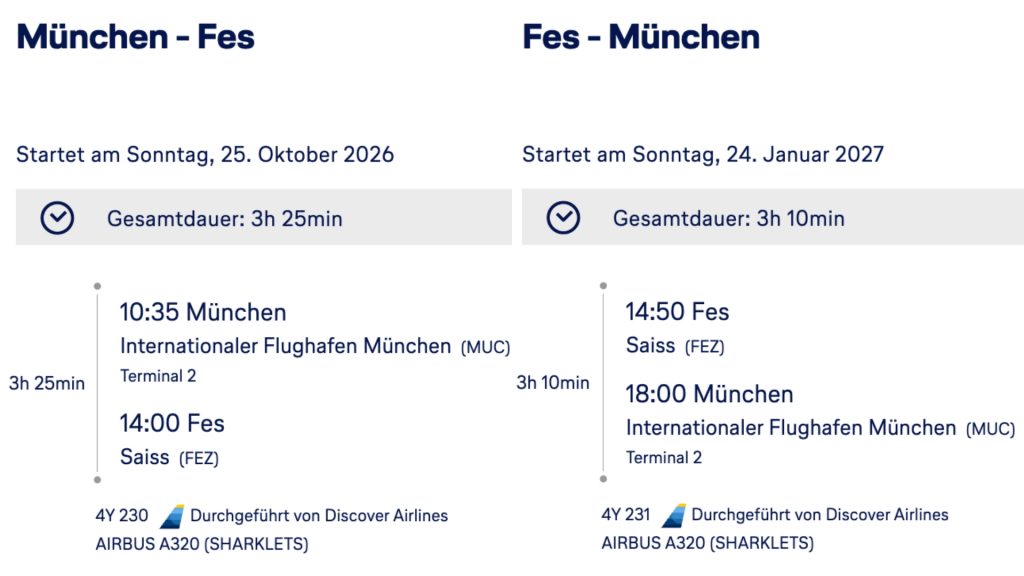Image resolution: width=1024 pixels, height=576 pixels.
Task: Click flight number 4Y 231
Action: 625,516
